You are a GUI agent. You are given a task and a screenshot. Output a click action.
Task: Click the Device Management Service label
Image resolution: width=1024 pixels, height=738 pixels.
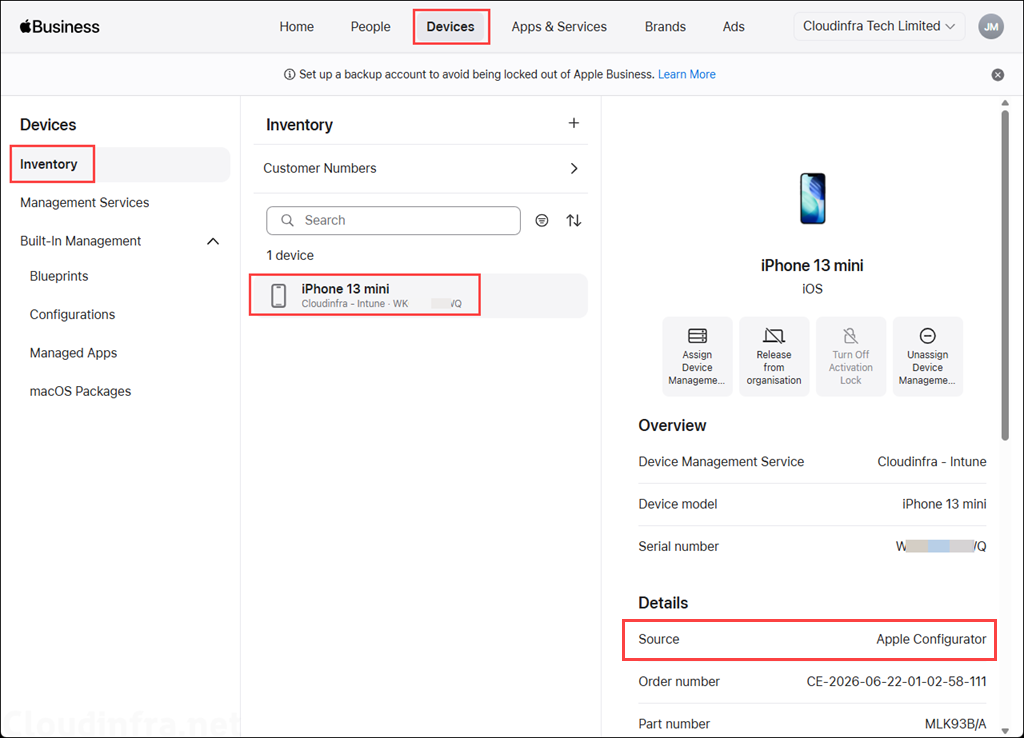click(721, 462)
